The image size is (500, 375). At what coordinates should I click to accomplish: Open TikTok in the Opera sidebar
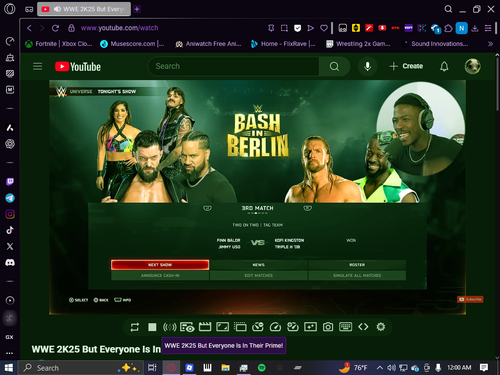[10, 230]
